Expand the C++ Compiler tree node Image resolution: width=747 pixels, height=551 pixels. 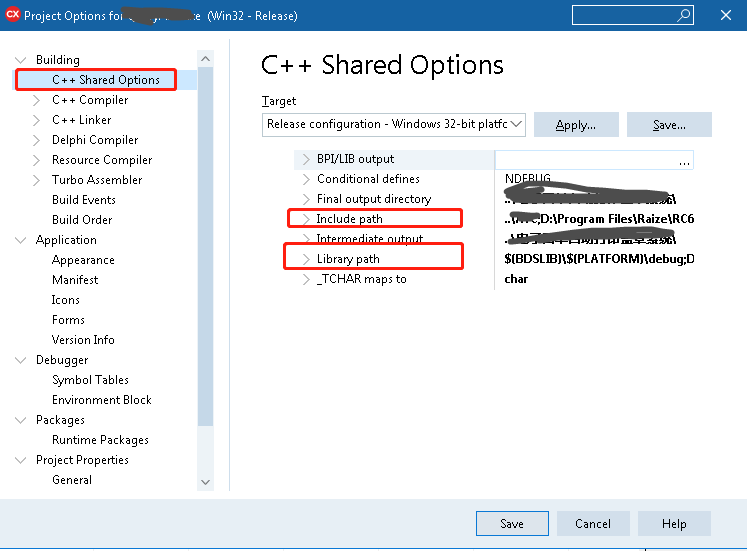(x=37, y=100)
